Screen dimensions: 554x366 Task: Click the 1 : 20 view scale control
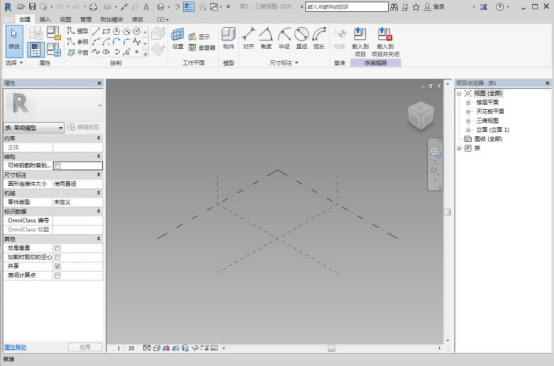[125, 348]
